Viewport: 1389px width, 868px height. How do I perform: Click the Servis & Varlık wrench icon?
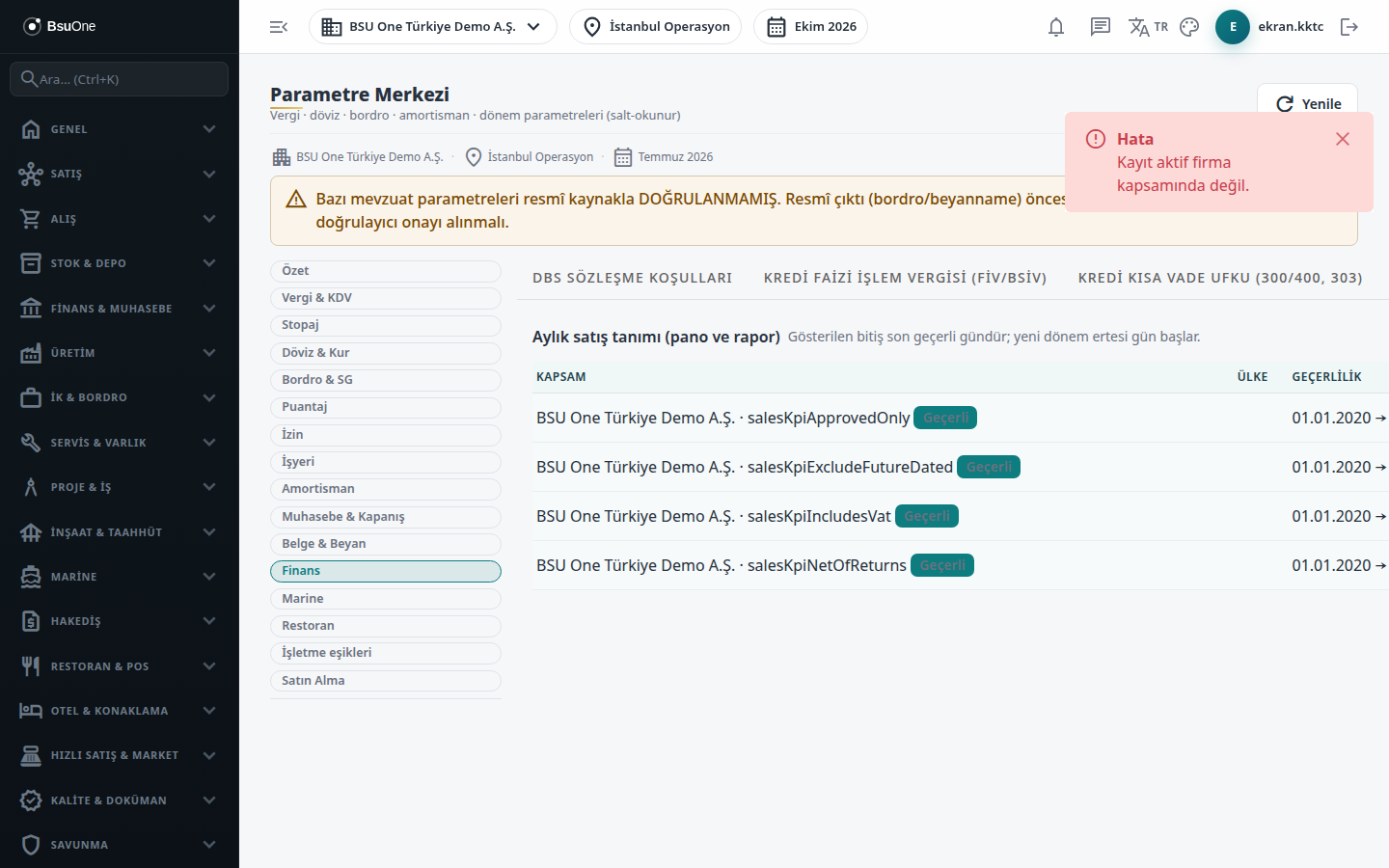[x=31, y=443]
